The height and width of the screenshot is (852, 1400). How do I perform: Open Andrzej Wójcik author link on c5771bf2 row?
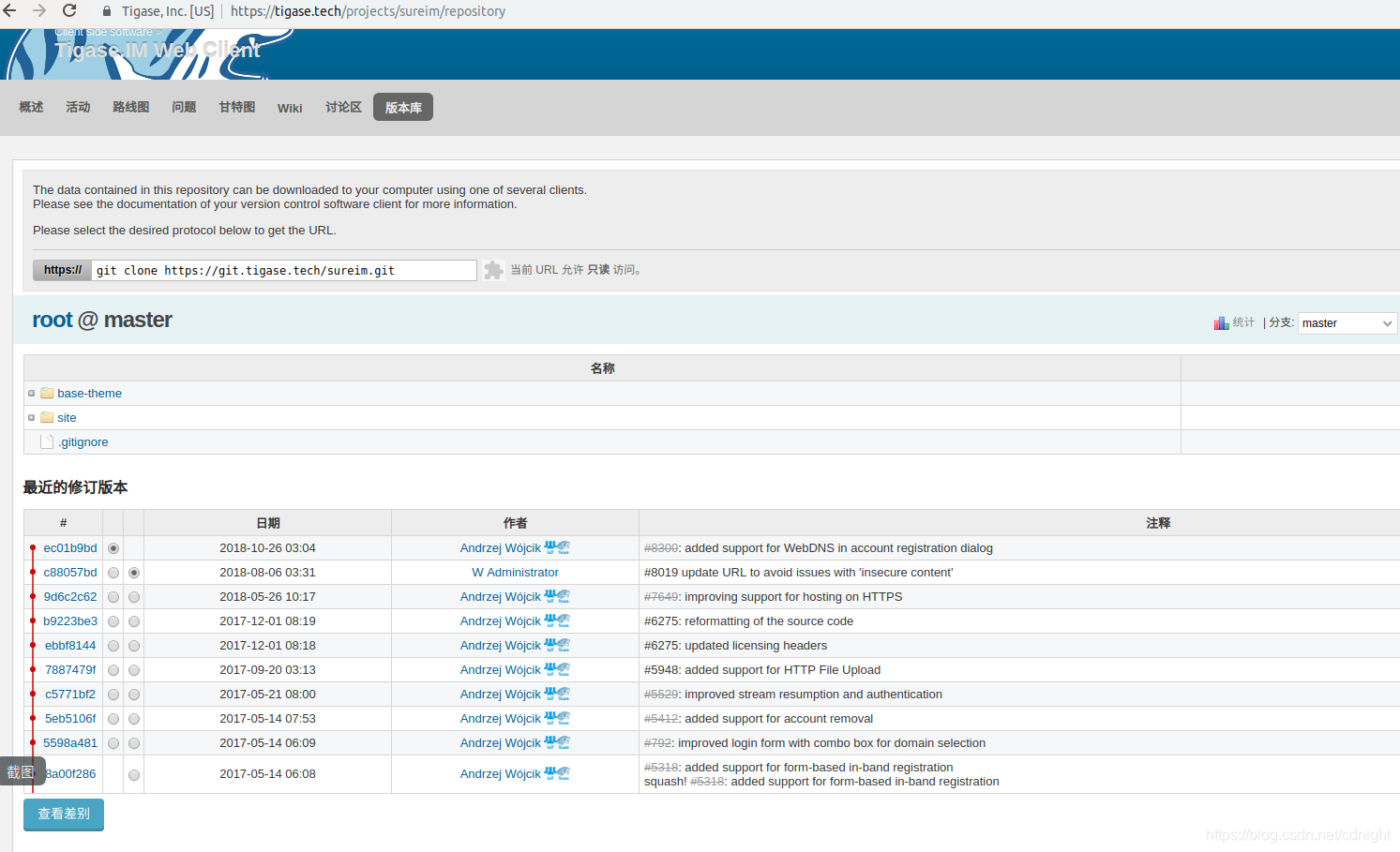click(x=500, y=694)
